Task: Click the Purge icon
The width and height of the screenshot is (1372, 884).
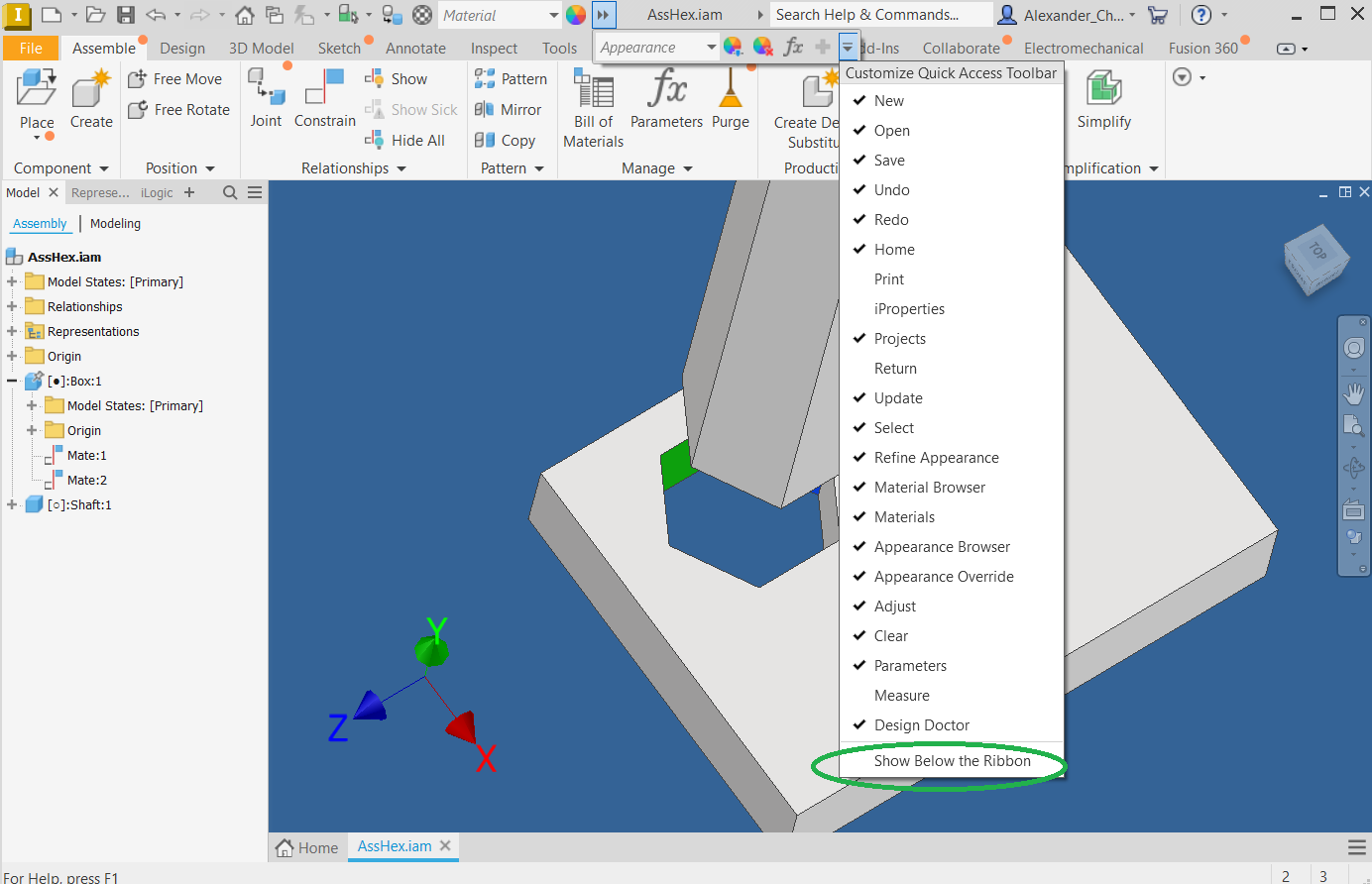Action: tap(731, 88)
